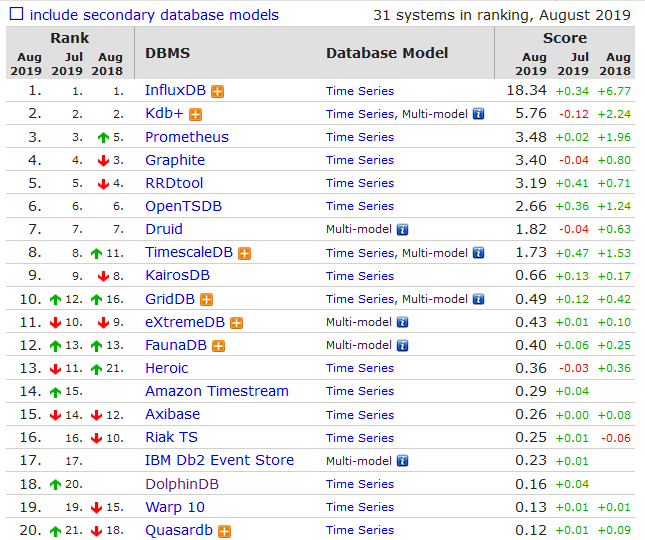Open the eXtremeDB link
The width and height of the screenshot is (645, 540).
point(185,322)
